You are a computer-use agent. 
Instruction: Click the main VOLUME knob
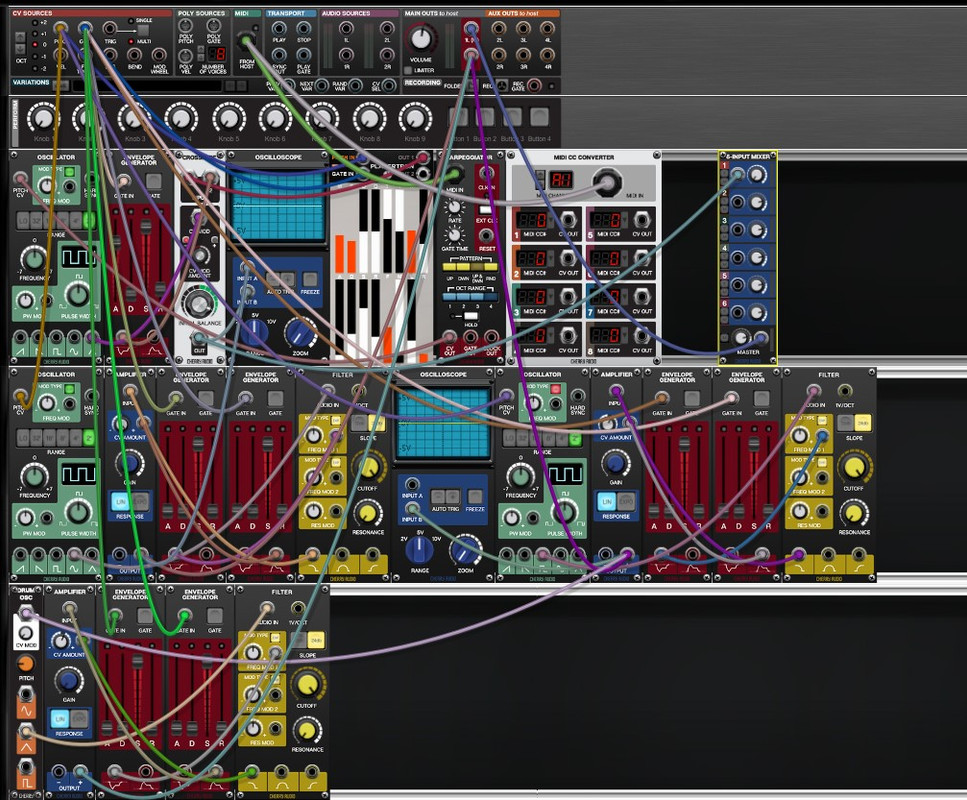[421, 39]
